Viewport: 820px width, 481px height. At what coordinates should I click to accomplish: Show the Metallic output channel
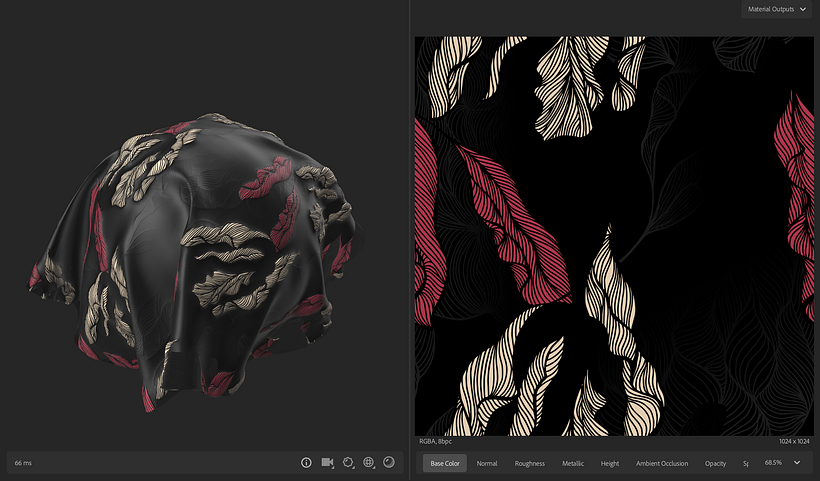click(573, 463)
